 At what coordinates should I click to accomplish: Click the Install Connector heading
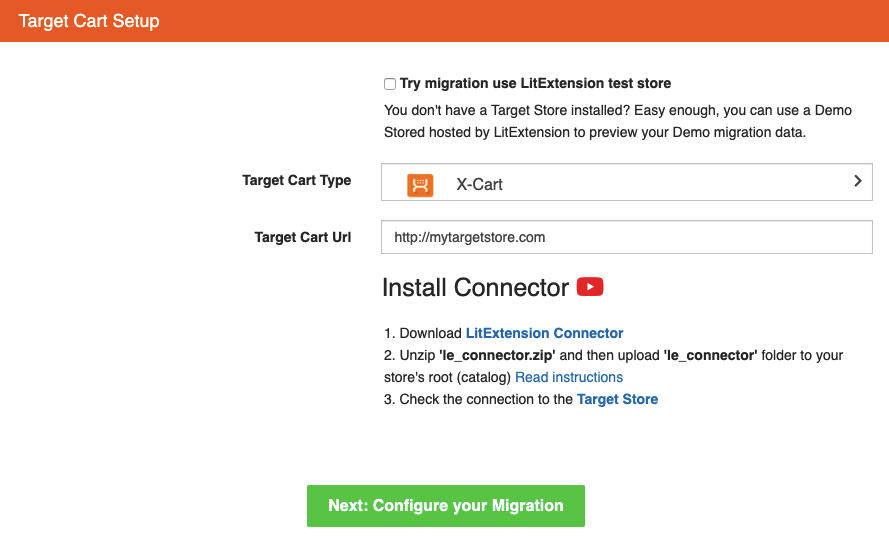tap(475, 288)
